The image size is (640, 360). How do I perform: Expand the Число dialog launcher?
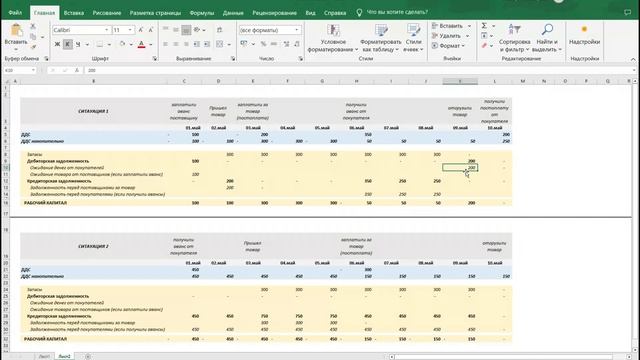(301, 59)
